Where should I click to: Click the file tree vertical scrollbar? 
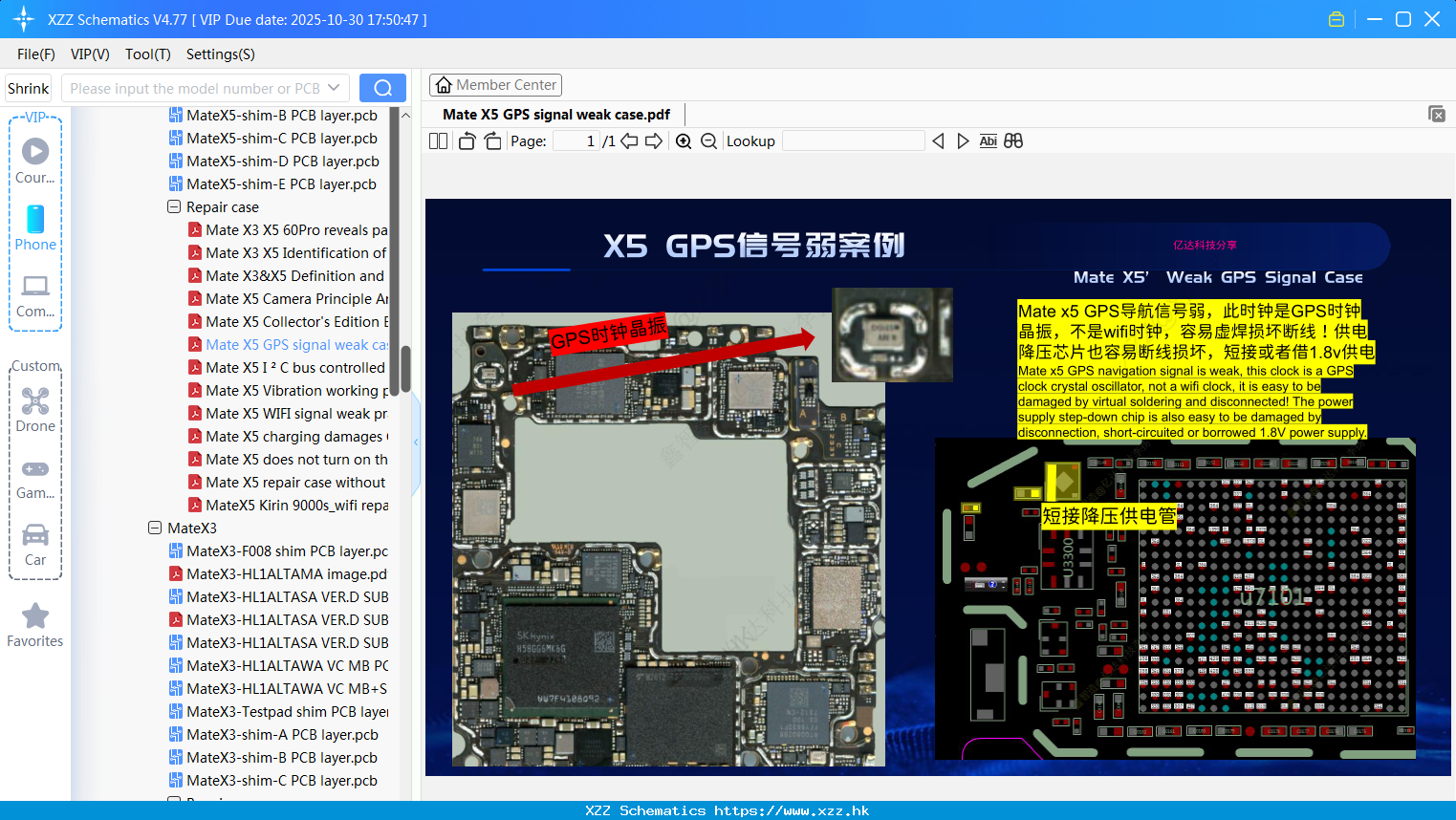(x=405, y=368)
